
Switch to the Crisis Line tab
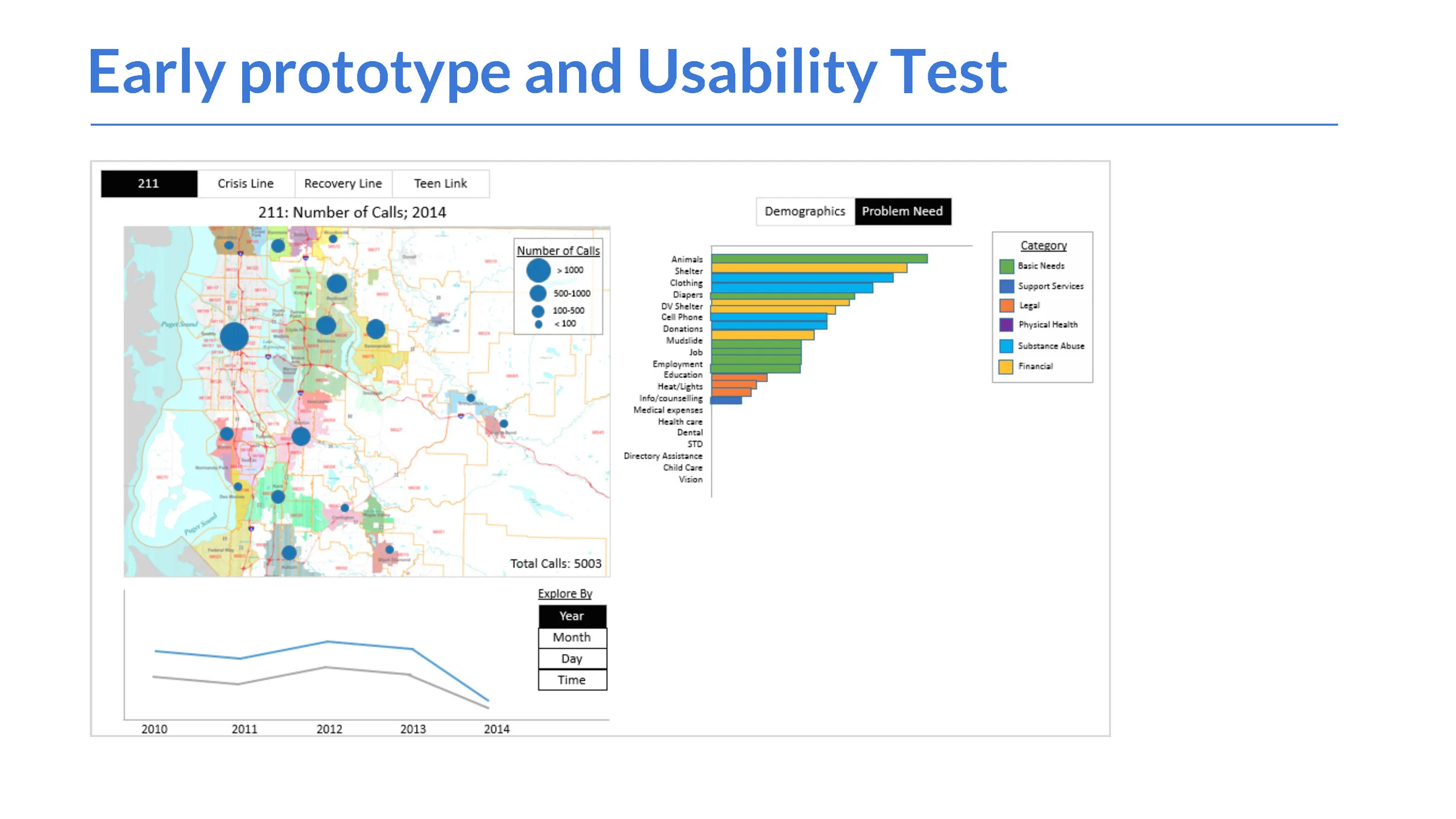246,183
